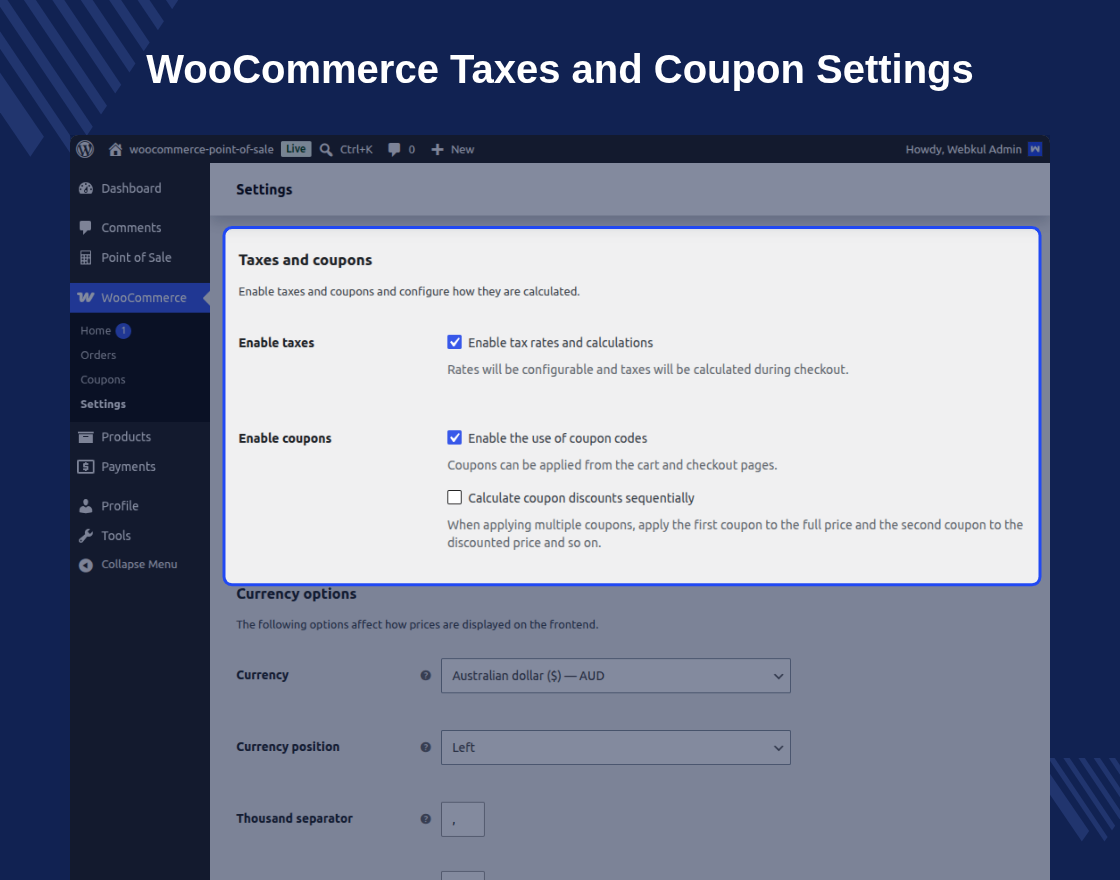Go to Orders submenu
This screenshot has width=1120, height=880.
coord(98,355)
